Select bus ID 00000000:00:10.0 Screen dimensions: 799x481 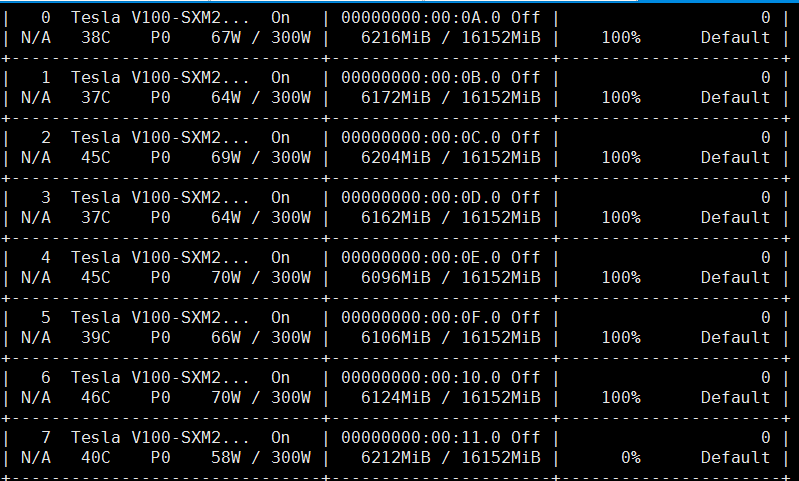421,379
